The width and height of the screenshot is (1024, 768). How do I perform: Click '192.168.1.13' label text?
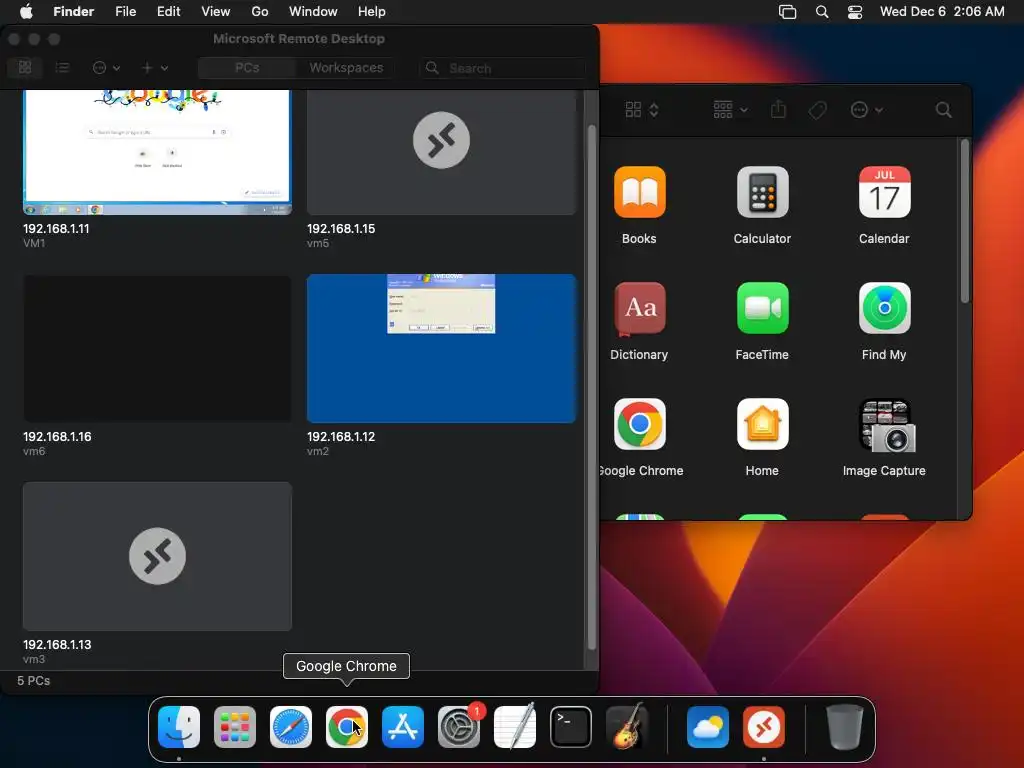pos(57,645)
